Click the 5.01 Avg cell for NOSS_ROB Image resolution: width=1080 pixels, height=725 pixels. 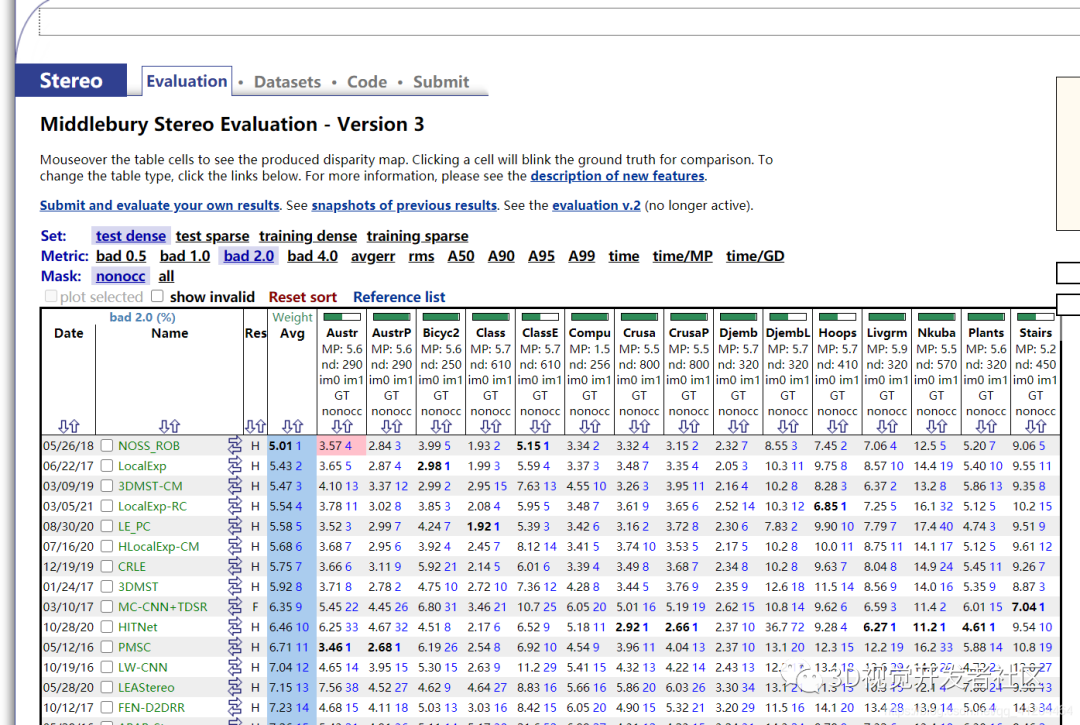click(285, 446)
